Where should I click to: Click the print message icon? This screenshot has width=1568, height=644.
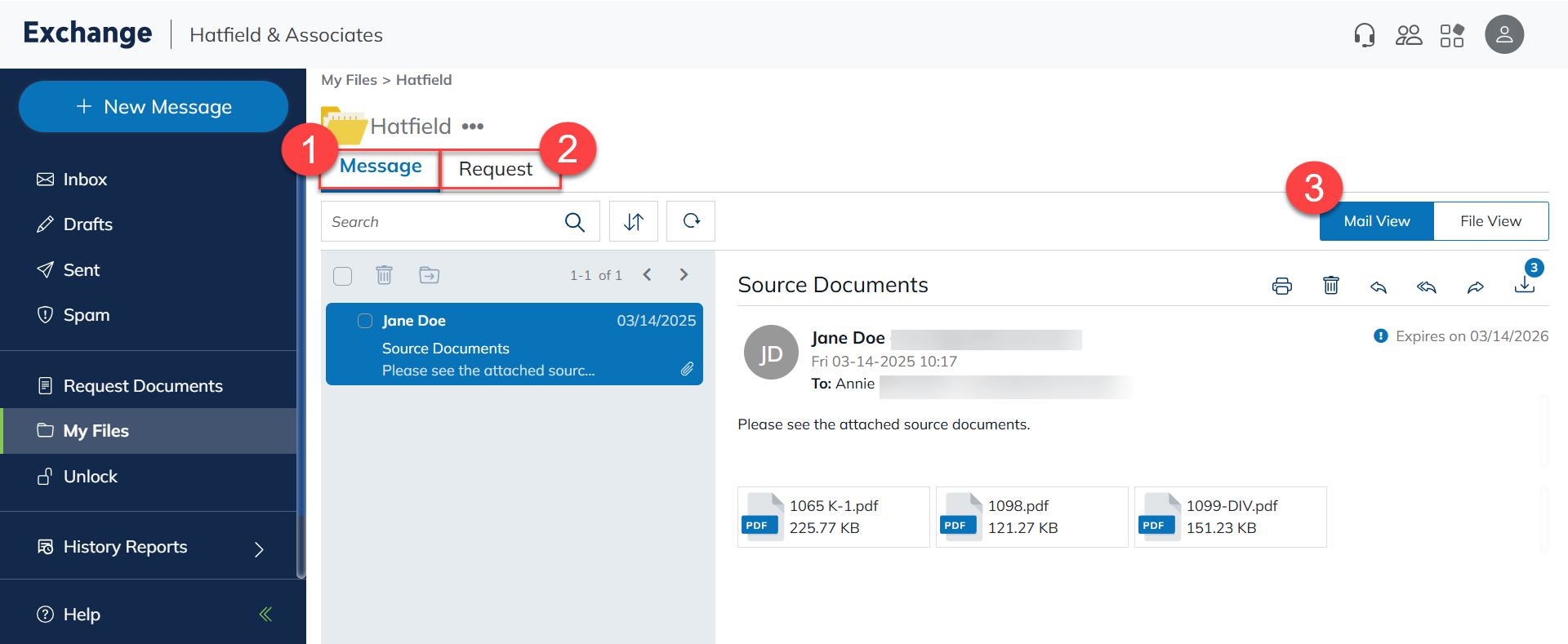[1281, 286]
